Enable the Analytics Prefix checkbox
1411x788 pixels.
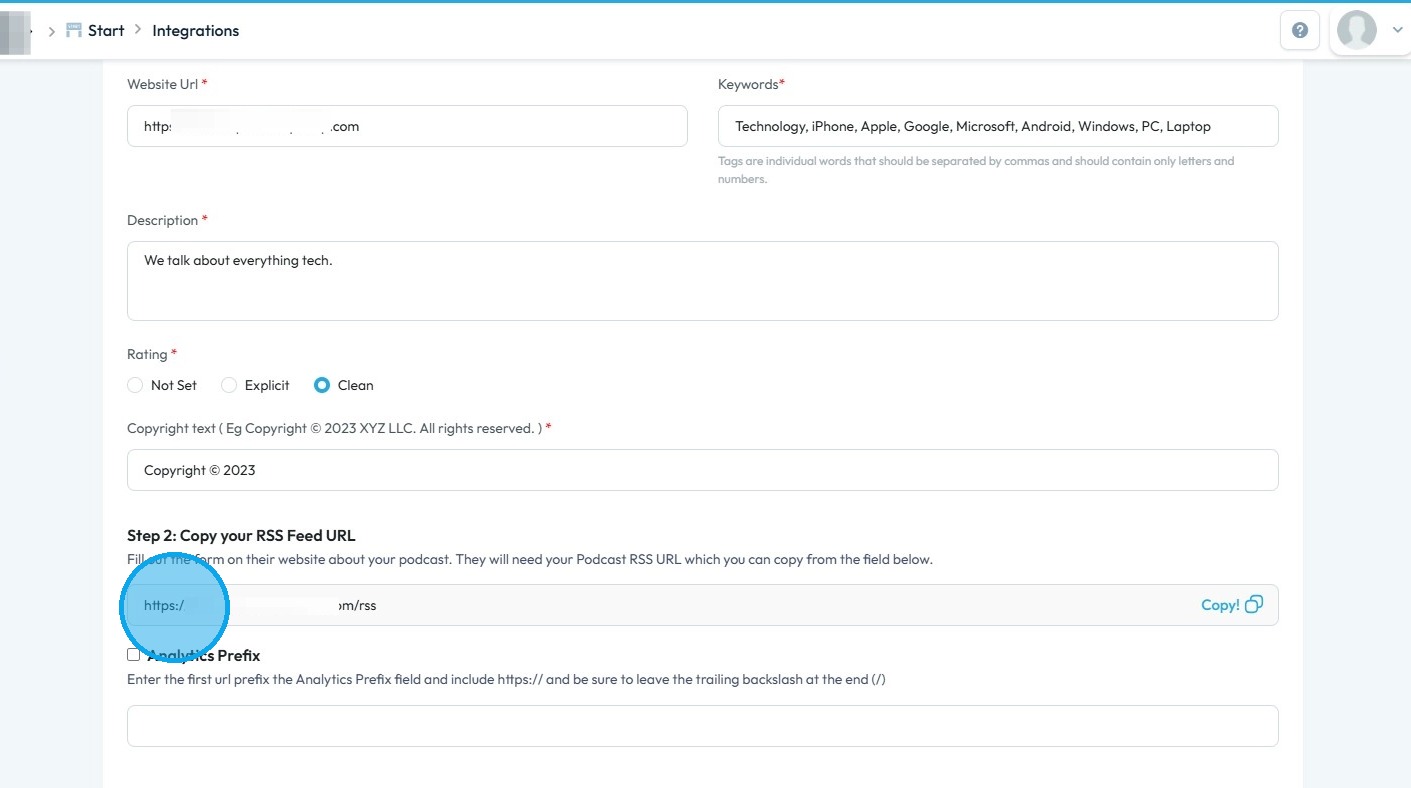click(133, 655)
